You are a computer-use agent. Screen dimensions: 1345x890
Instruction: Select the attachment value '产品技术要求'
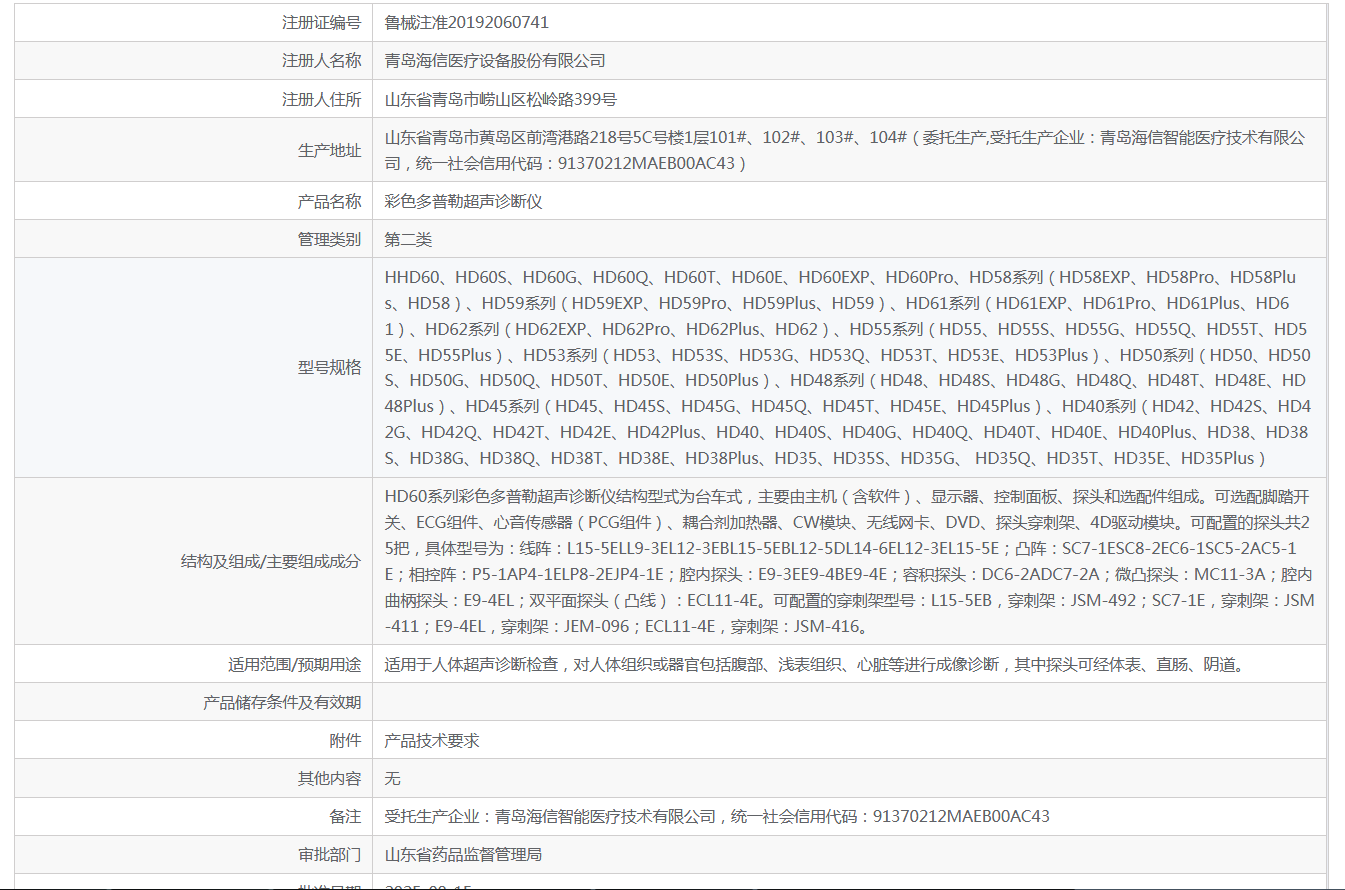432,740
